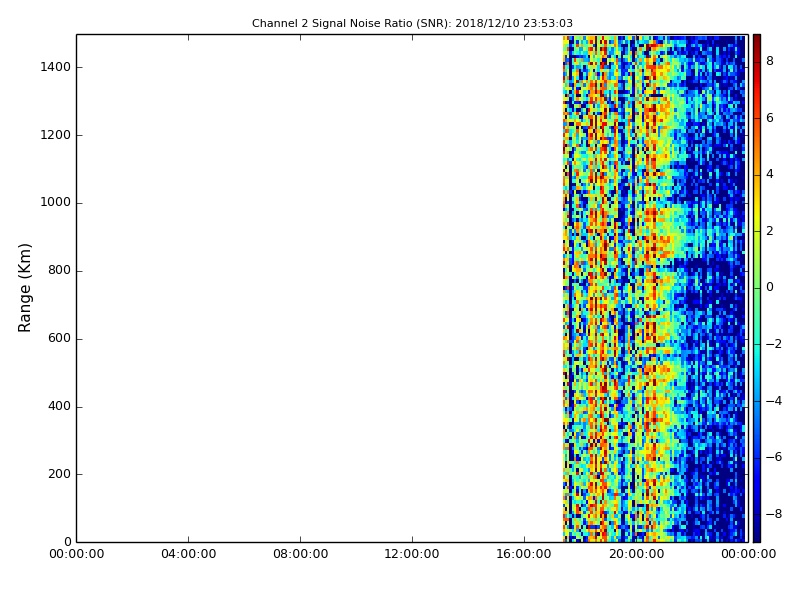Click the colorbar label 0
This screenshot has height=600, width=800.
tap(770, 287)
